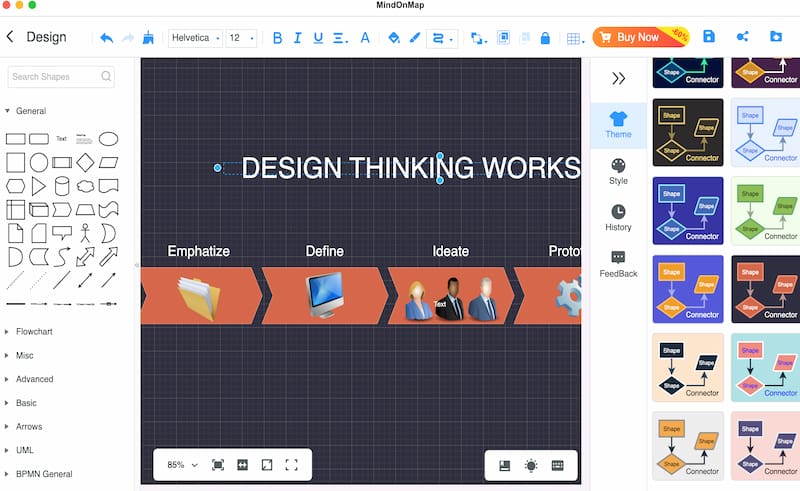Select the actor stick figure shape

85,233
